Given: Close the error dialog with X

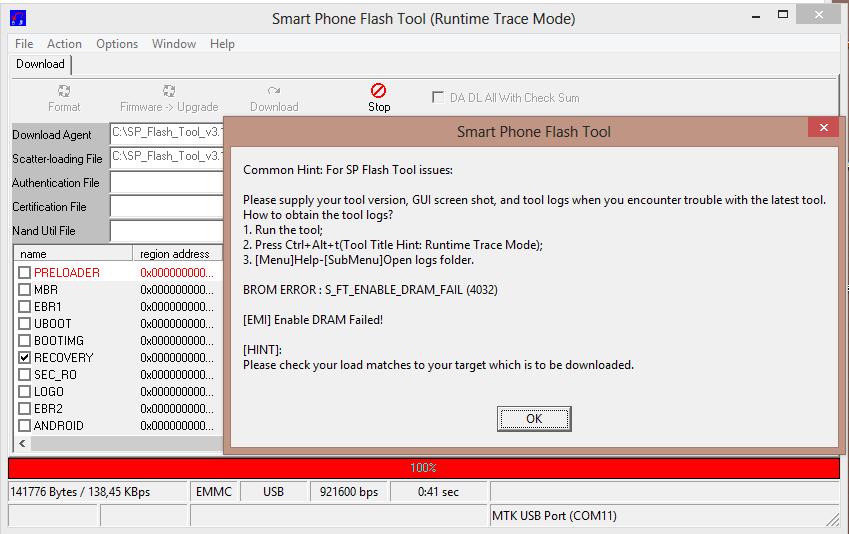Looking at the screenshot, I should (824, 127).
